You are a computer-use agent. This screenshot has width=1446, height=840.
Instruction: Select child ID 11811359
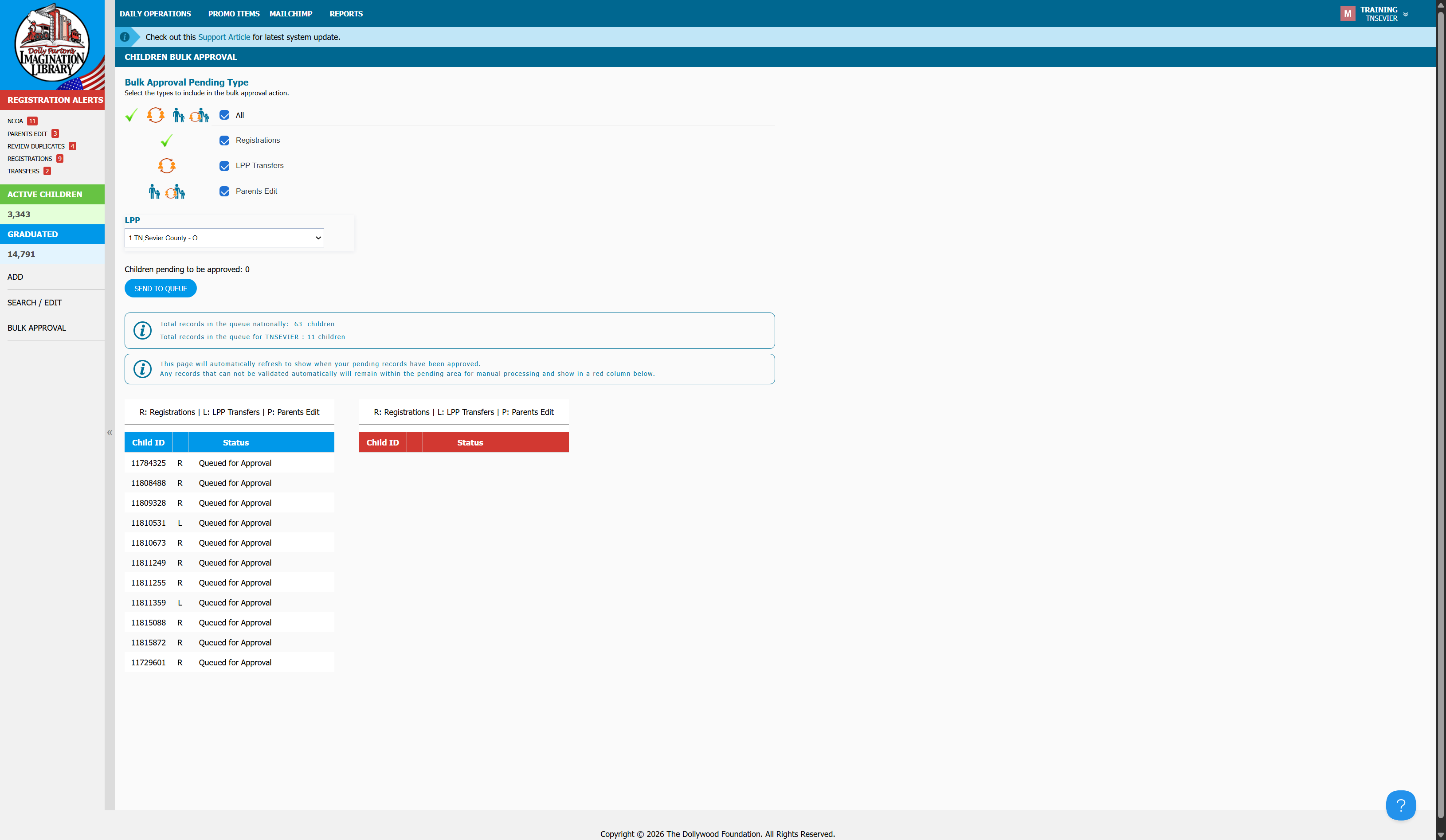pos(148,603)
